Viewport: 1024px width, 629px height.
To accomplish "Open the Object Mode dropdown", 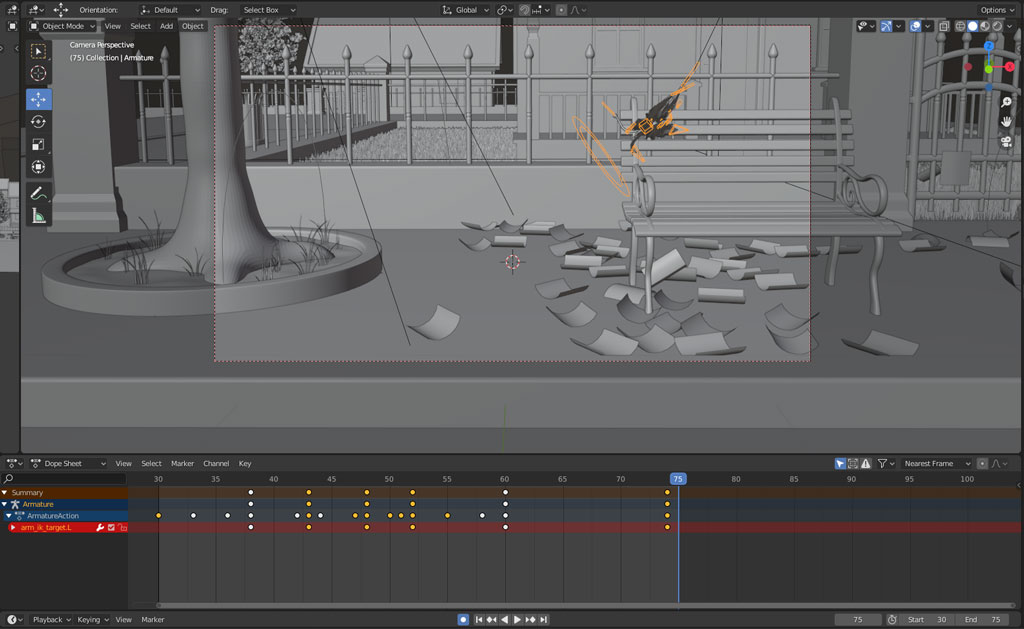I will pos(63,26).
